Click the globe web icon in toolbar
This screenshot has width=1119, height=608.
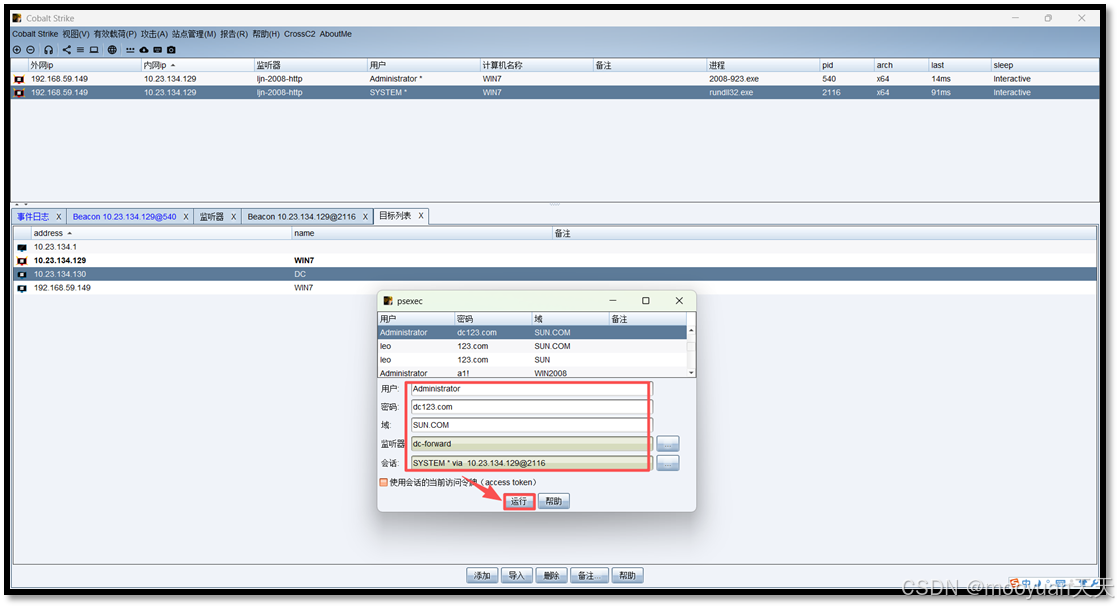112,50
